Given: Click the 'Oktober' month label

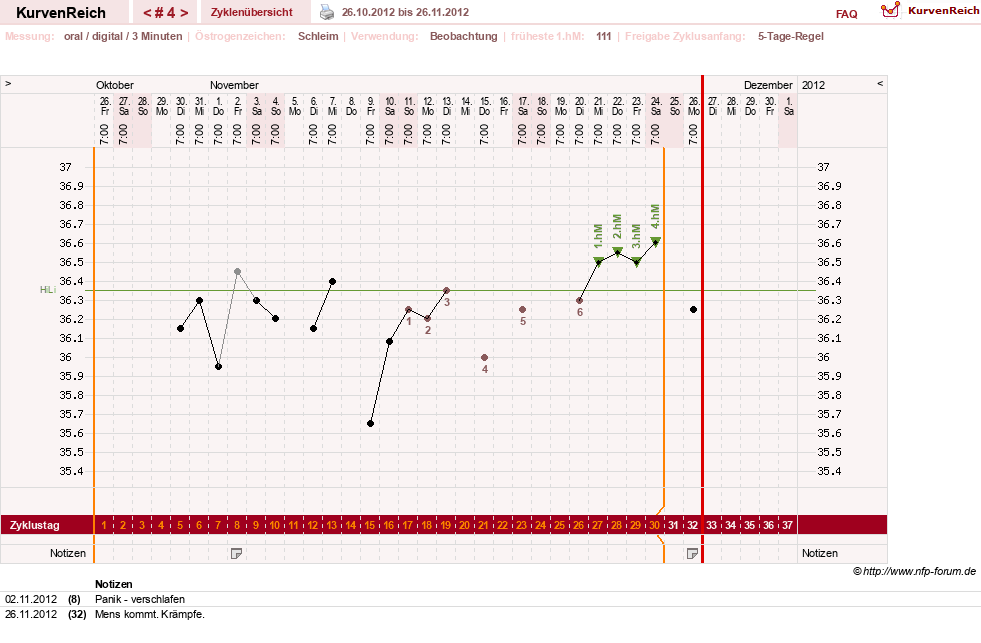Looking at the screenshot, I should (114, 85).
